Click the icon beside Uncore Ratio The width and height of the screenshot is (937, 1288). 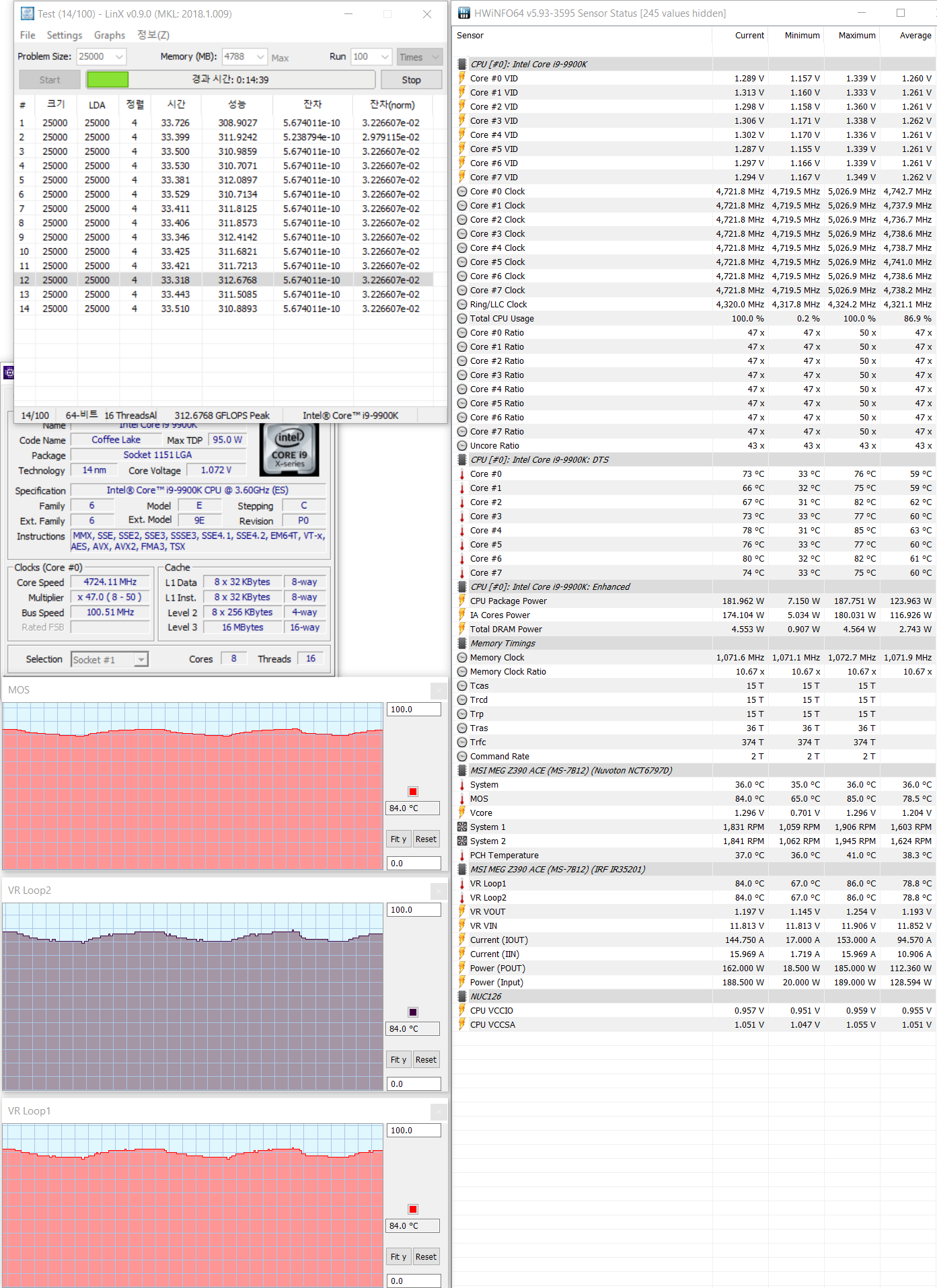click(x=462, y=446)
